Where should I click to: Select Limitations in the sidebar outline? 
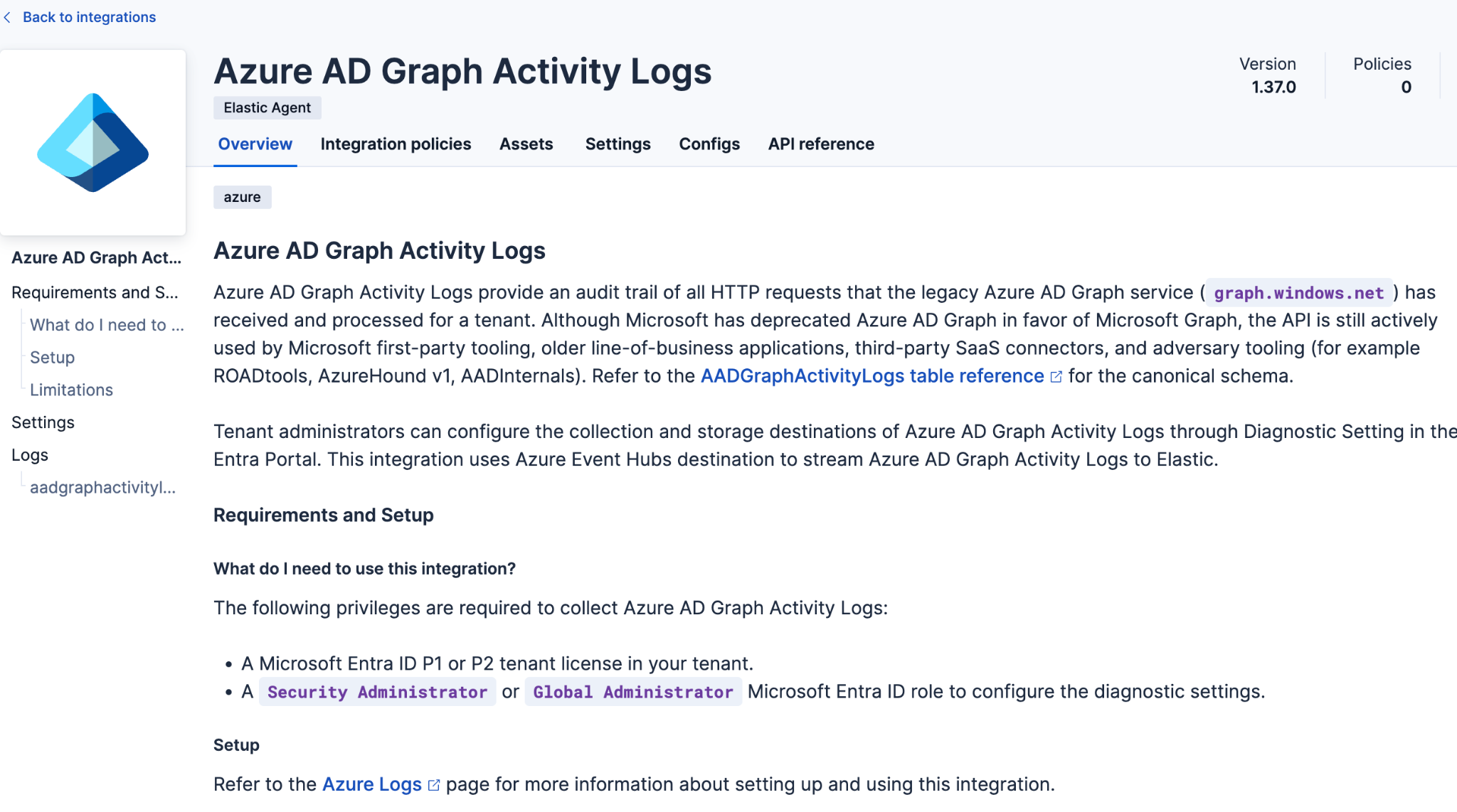click(71, 390)
